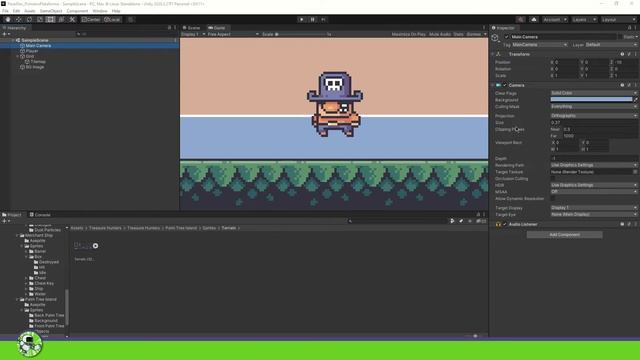Open the Collab services icon
This screenshot has height=360, width=640.
[x=520, y=20]
